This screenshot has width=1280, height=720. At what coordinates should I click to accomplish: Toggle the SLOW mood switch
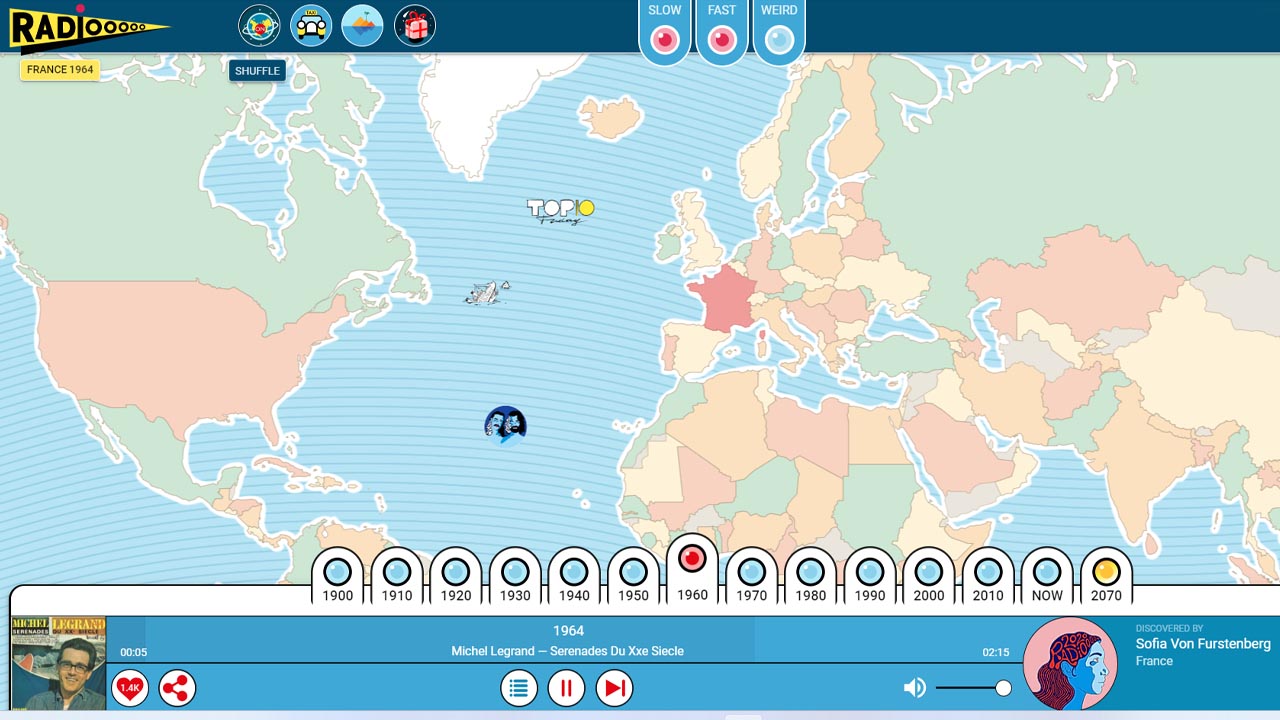665,39
